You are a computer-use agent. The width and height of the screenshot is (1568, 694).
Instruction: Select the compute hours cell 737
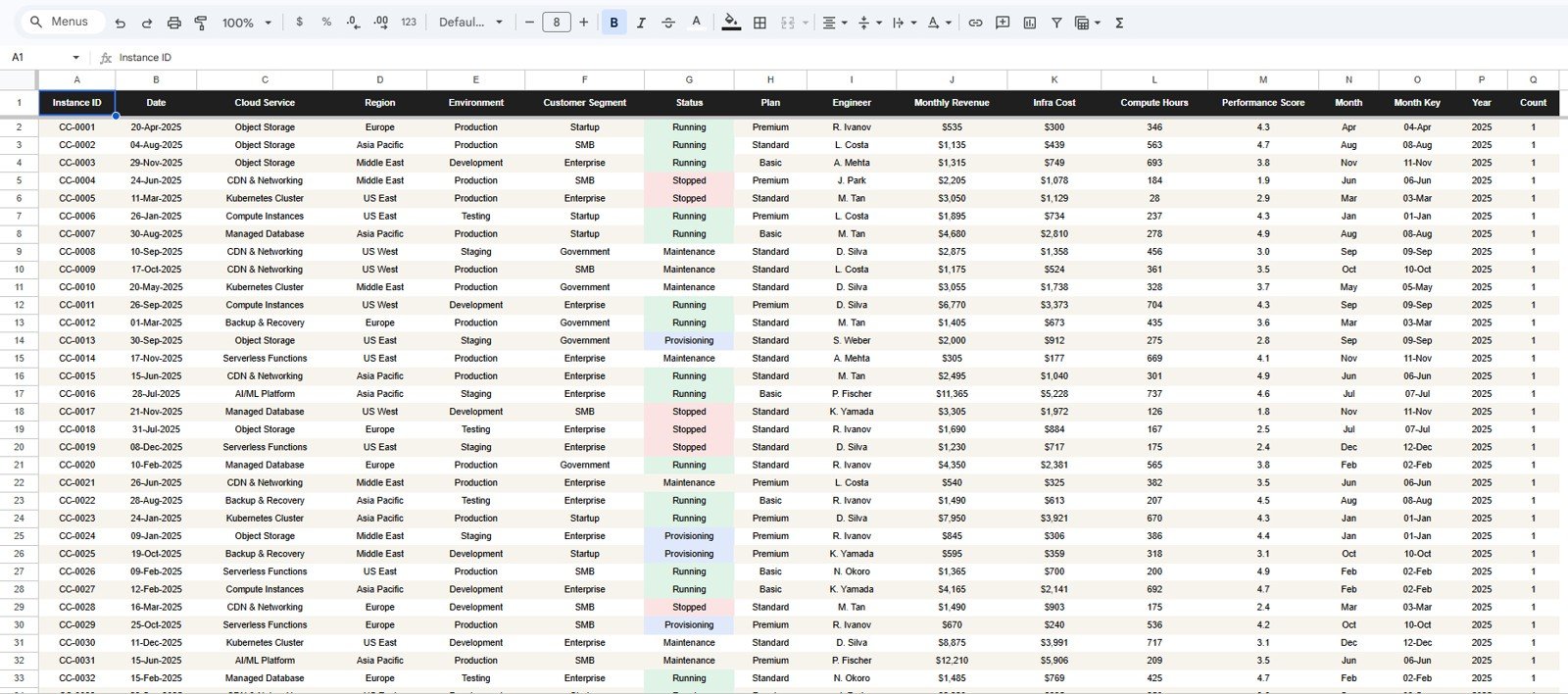point(1154,394)
